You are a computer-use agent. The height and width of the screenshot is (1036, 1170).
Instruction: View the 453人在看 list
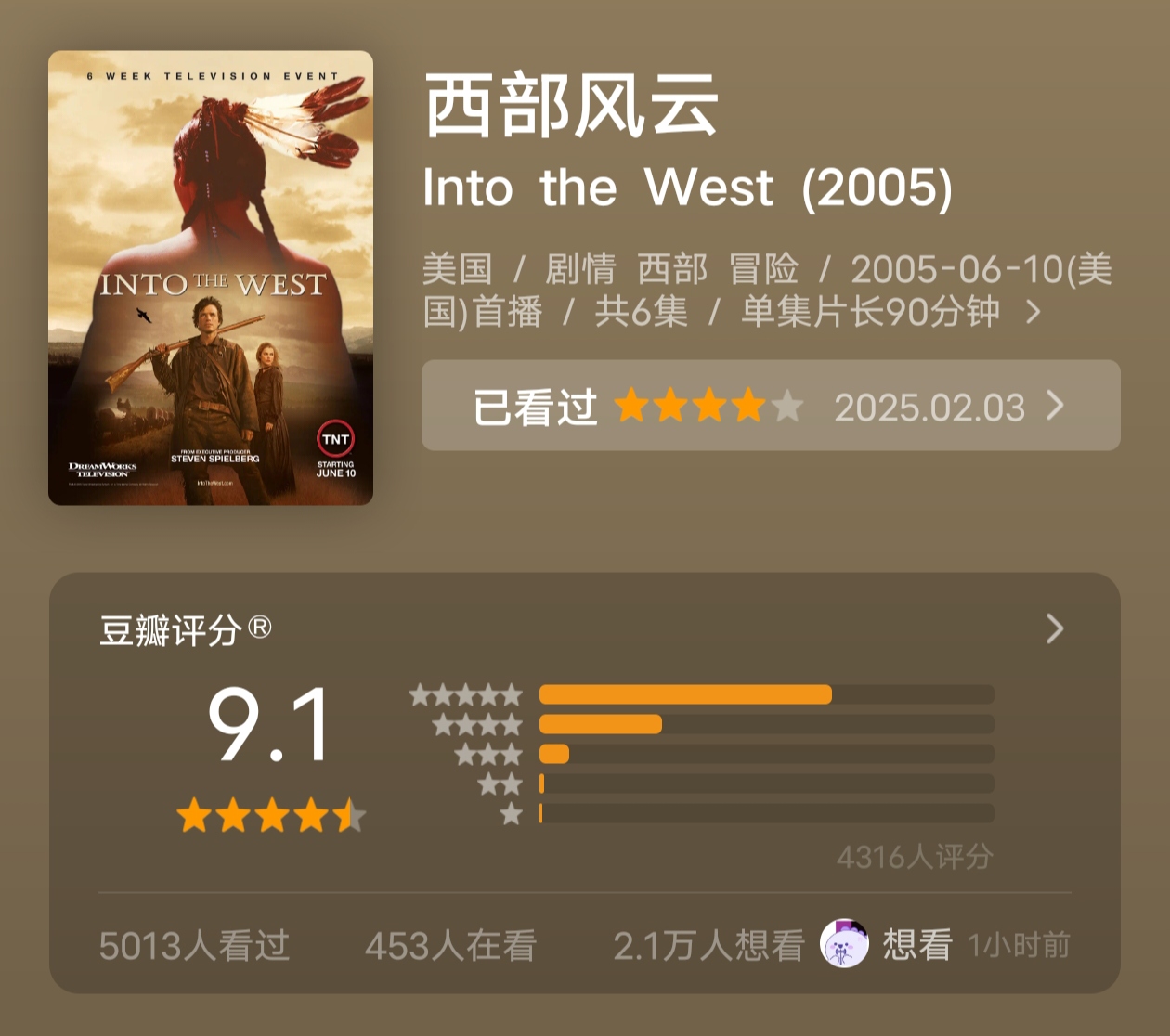[450, 946]
